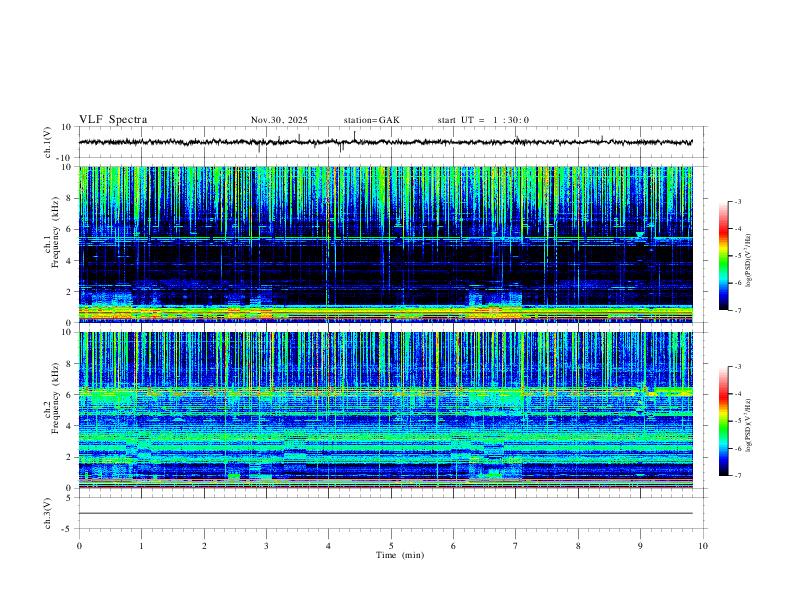Click the ch.1 spectrogram color scale bar
This screenshot has height=612, width=792.
point(723,256)
